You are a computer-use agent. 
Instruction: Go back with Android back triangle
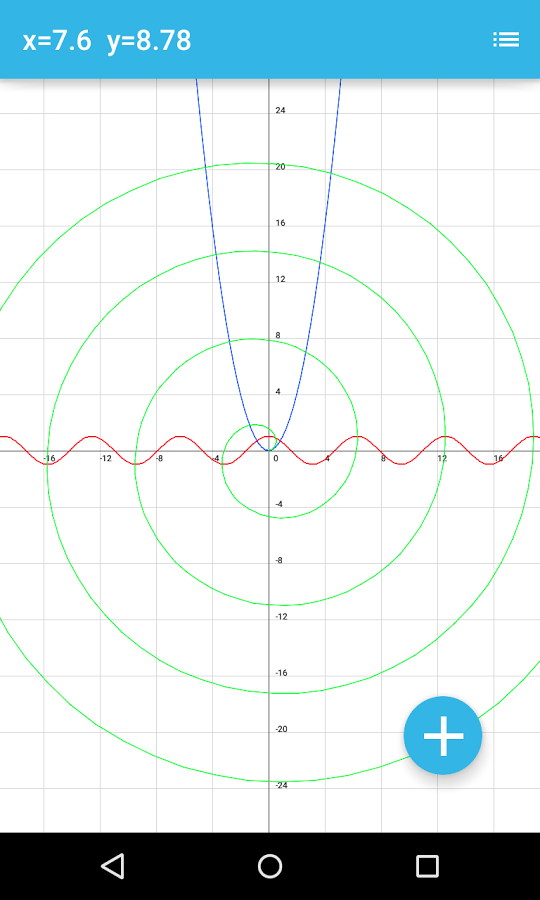[x=112, y=866]
